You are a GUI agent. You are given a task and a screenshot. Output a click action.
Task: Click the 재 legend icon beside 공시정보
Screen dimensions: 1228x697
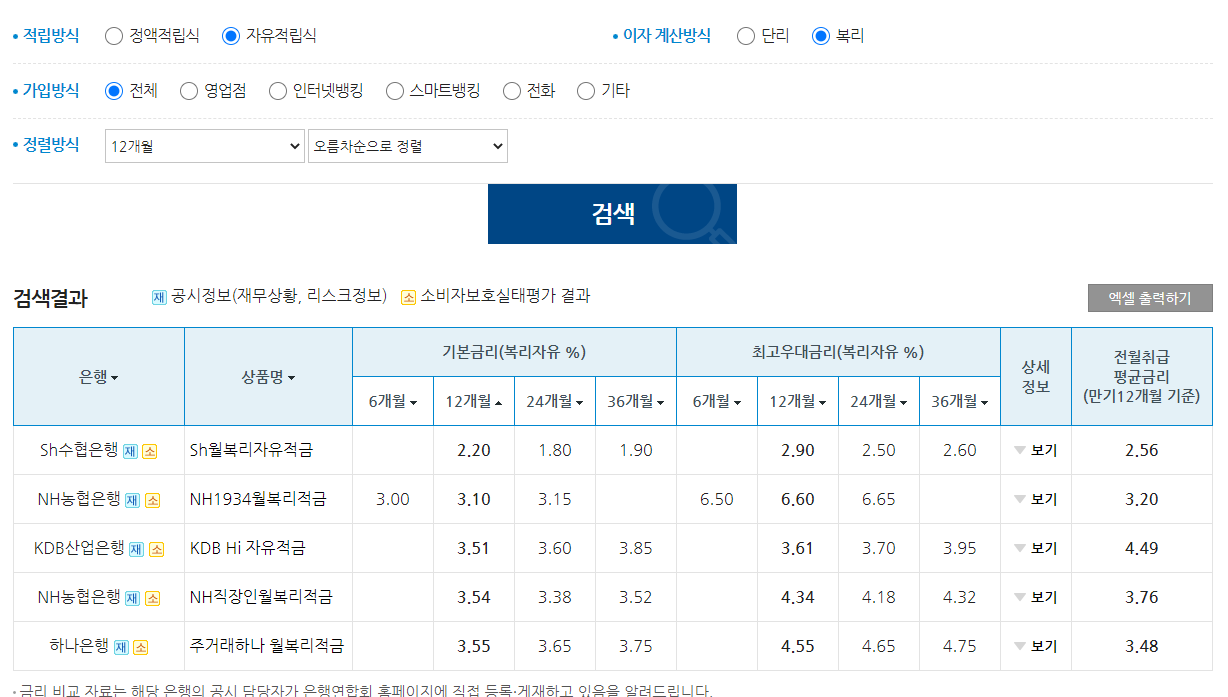click(x=159, y=297)
